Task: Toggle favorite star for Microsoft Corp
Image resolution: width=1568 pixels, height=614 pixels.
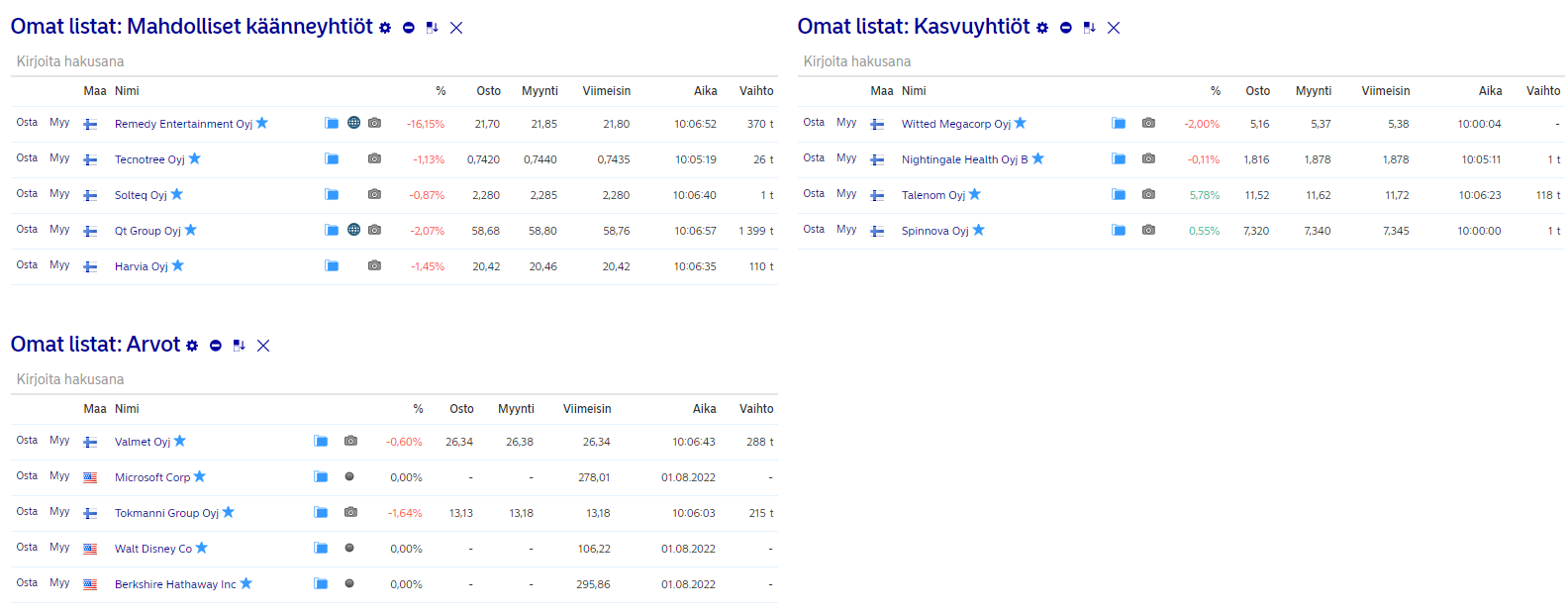Action: (x=200, y=476)
